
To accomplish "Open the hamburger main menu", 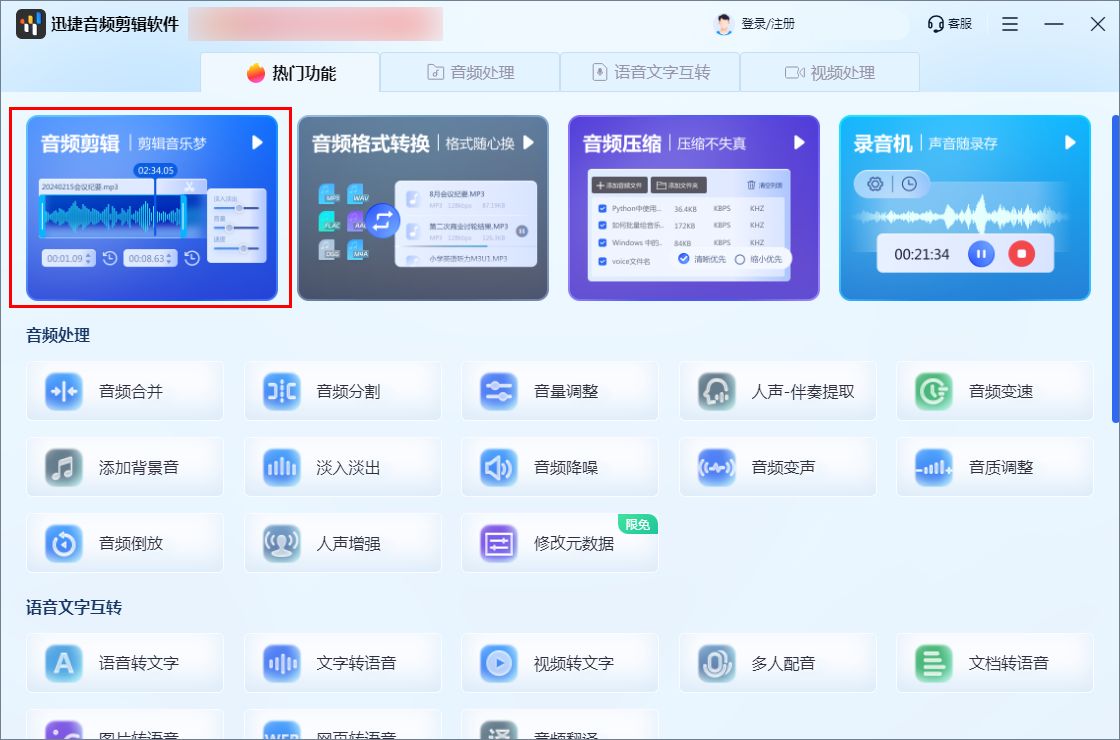I will (1010, 24).
